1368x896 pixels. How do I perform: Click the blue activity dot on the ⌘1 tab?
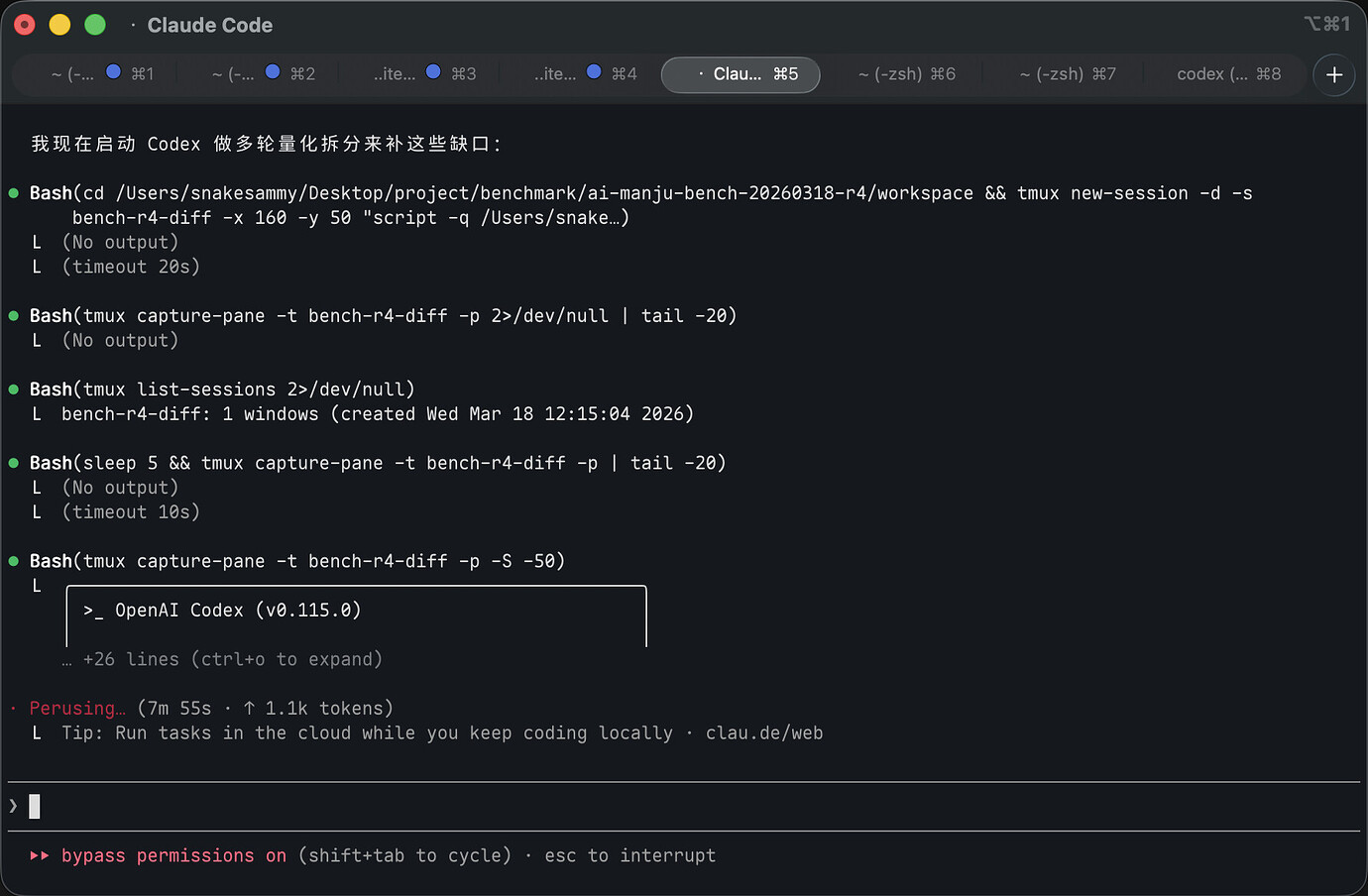[114, 72]
